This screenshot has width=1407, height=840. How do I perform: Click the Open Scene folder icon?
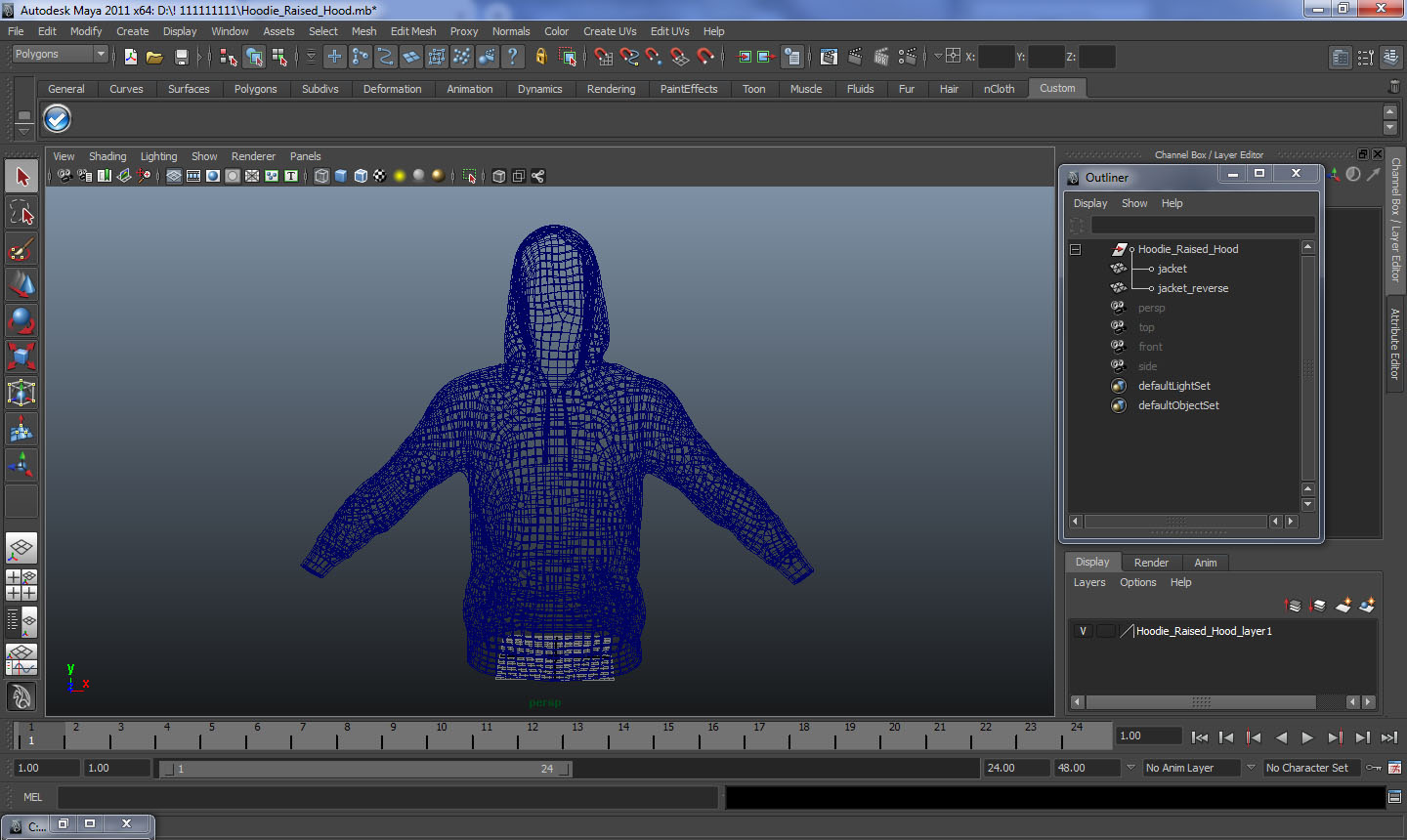pyautogui.click(x=154, y=58)
